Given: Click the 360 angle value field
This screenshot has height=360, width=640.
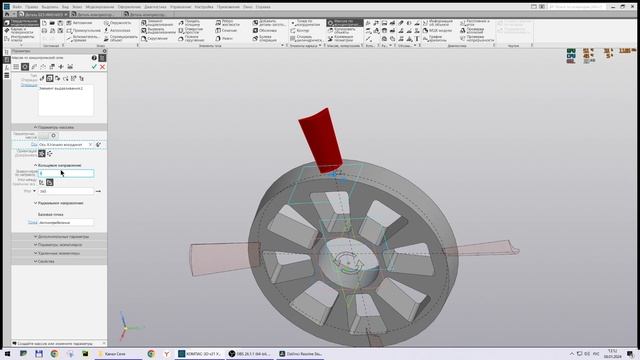Looking at the screenshot, I should [66, 191].
